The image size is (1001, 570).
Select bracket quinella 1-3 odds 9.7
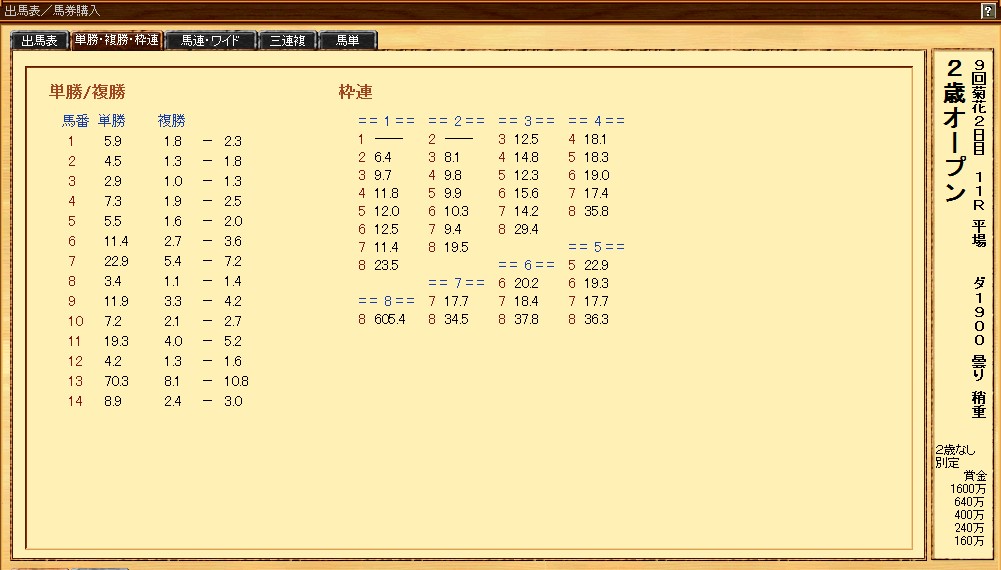click(383, 175)
